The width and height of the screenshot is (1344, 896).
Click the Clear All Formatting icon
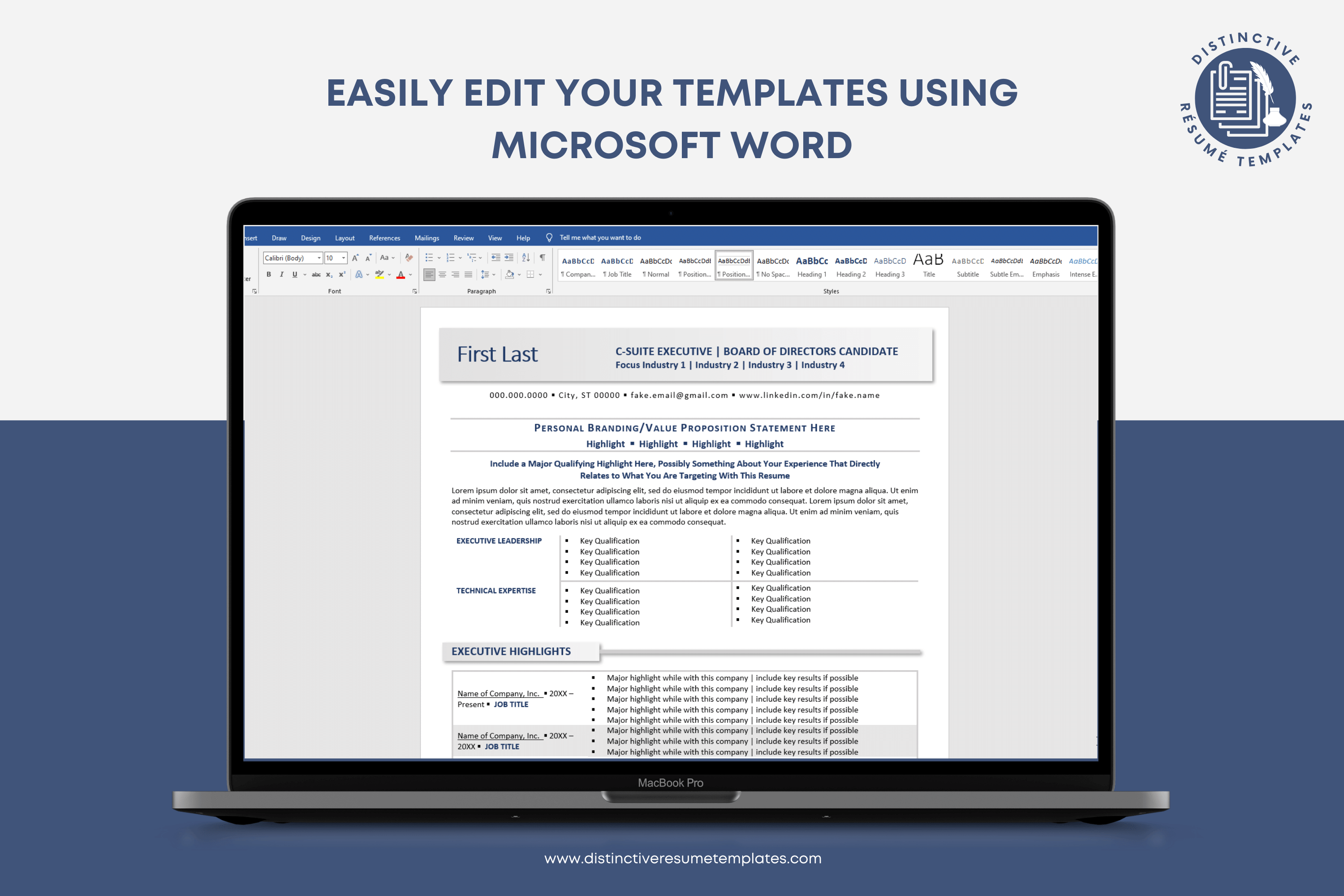[x=409, y=258]
